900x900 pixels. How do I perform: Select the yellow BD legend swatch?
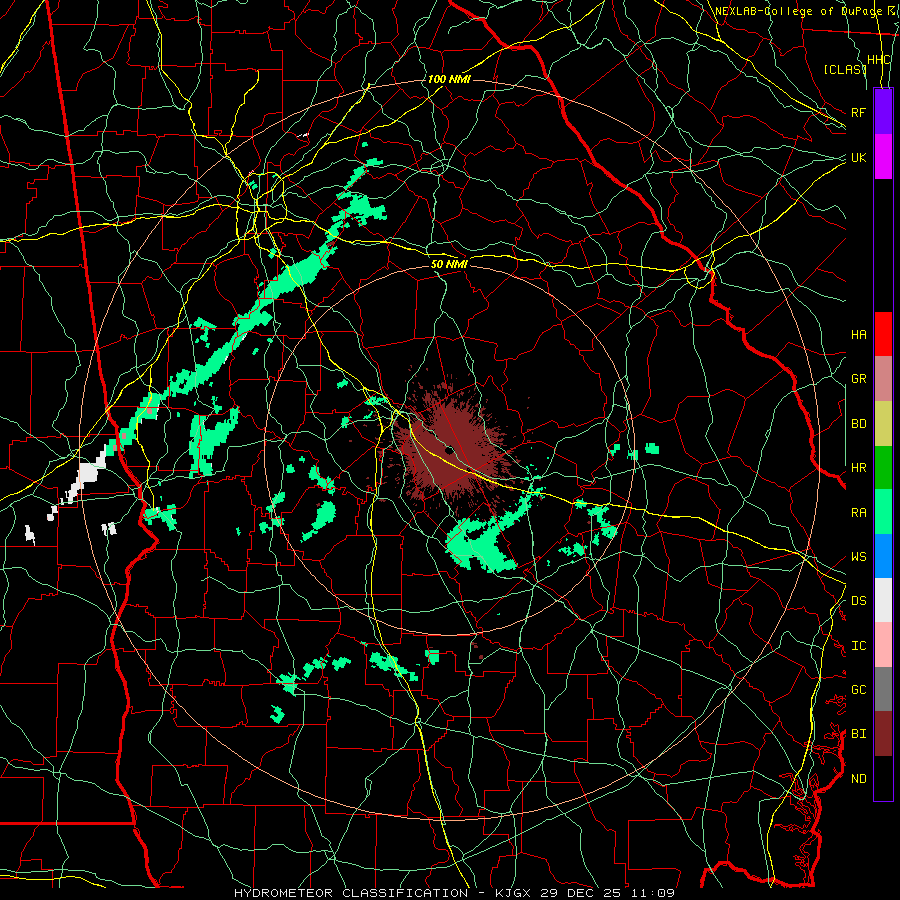[x=883, y=424]
